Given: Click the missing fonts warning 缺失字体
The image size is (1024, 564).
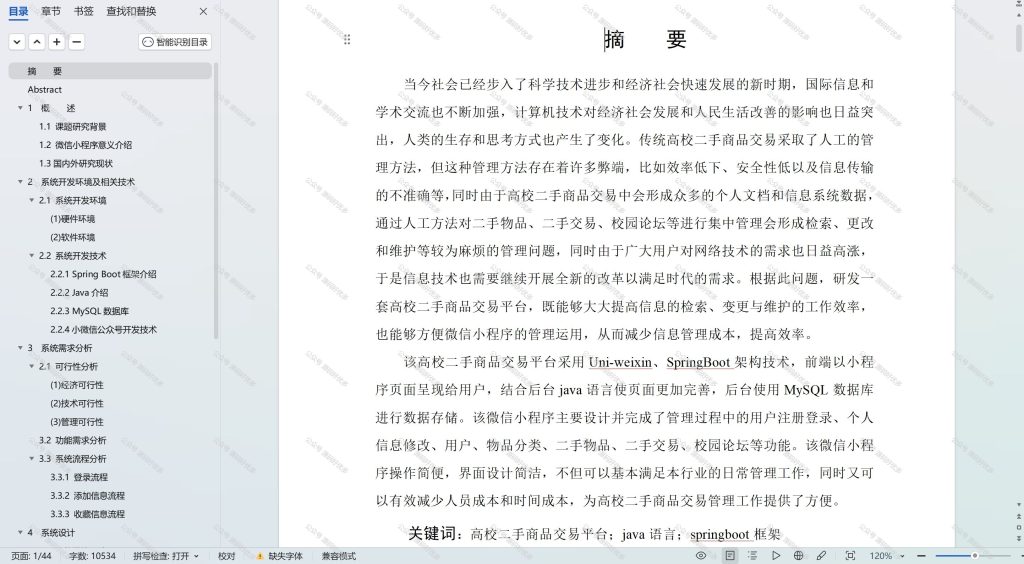Looking at the screenshot, I should pos(280,556).
